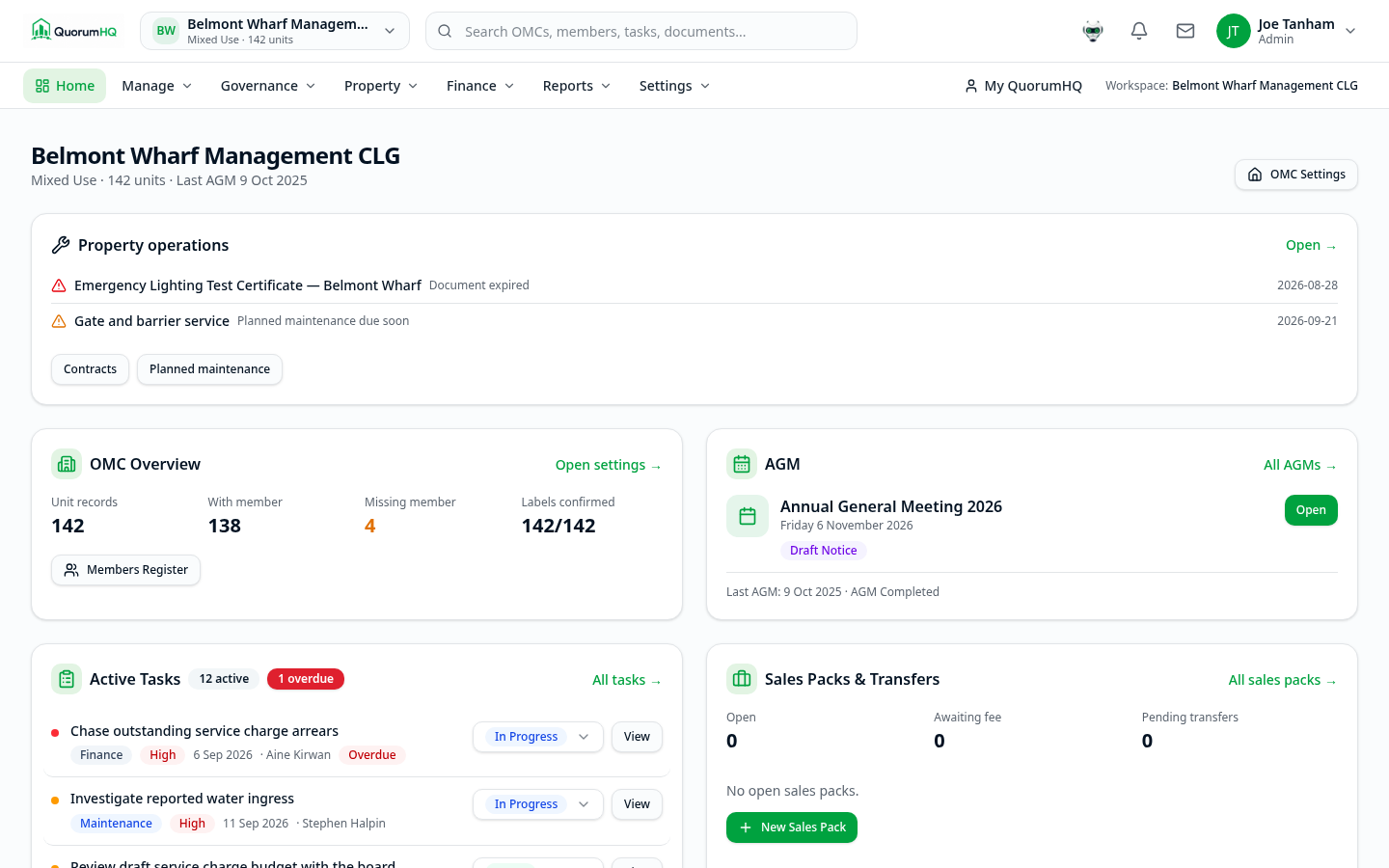1389x868 pixels.
Task: Click the search magnifier icon
Action: [x=445, y=31]
